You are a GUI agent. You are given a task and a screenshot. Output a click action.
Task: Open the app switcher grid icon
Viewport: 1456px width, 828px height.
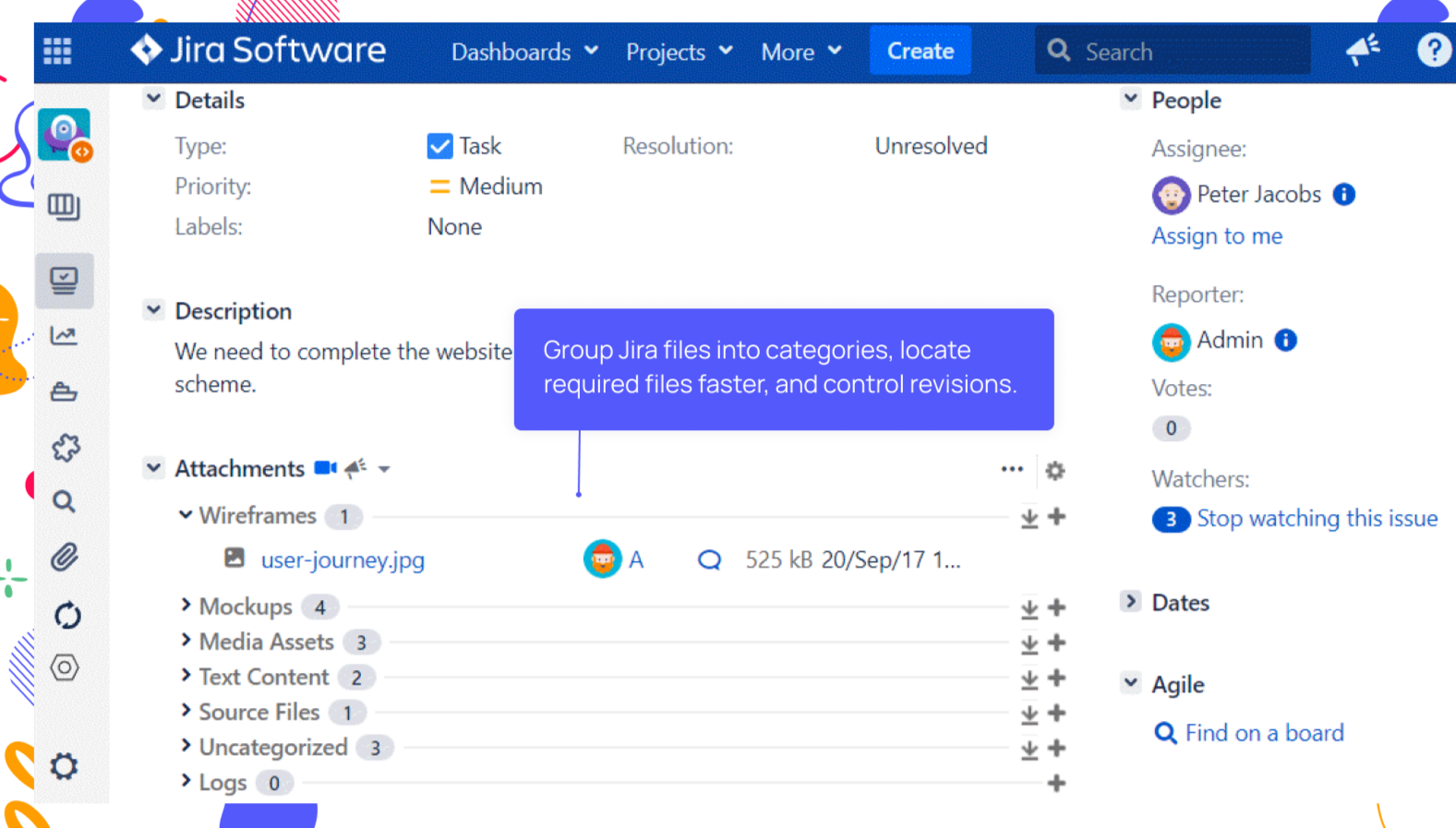coord(57,51)
